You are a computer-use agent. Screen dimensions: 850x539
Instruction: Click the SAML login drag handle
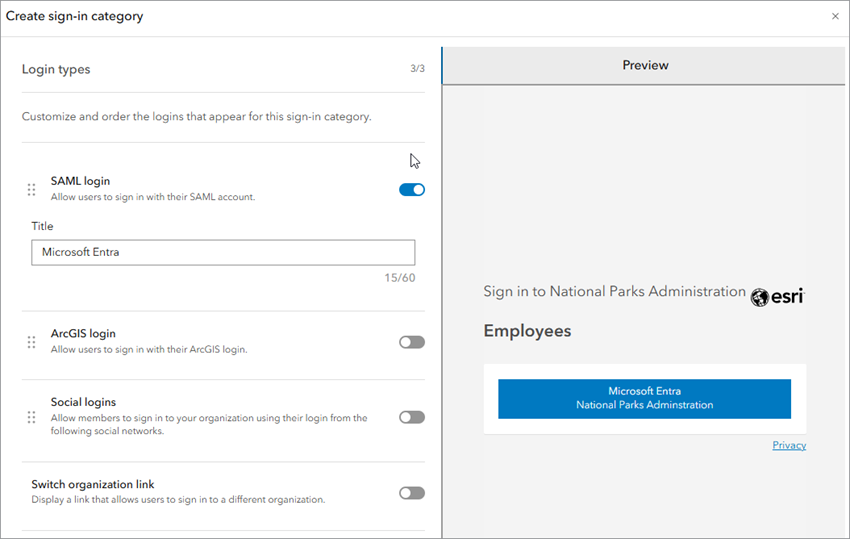tap(31, 189)
